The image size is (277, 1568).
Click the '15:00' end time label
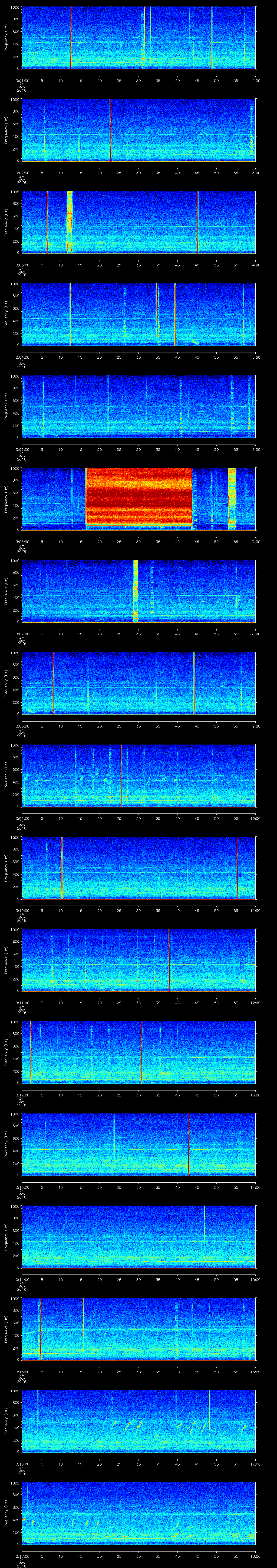click(255, 1279)
